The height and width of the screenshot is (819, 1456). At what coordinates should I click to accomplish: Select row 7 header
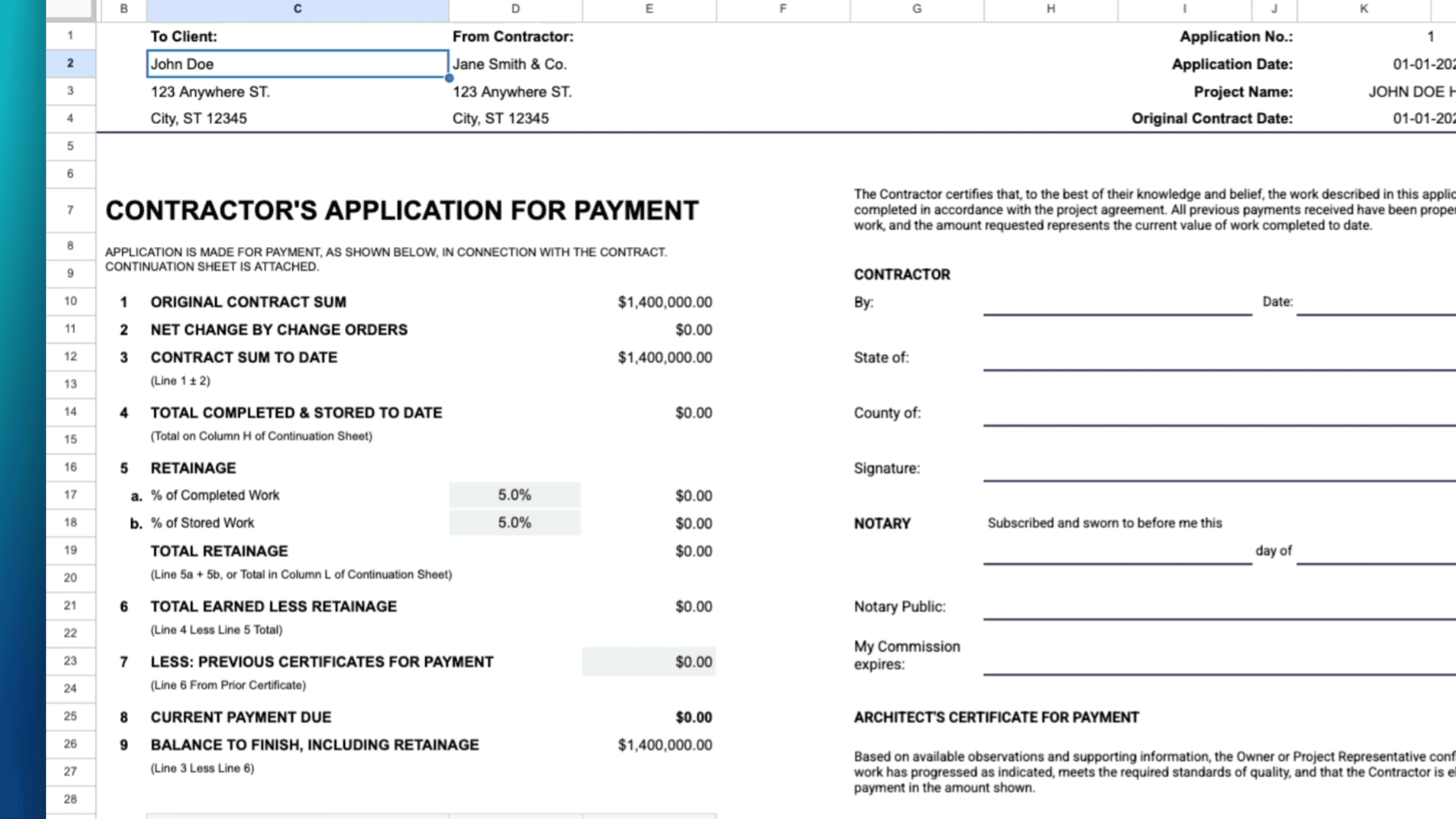[x=69, y=209]
